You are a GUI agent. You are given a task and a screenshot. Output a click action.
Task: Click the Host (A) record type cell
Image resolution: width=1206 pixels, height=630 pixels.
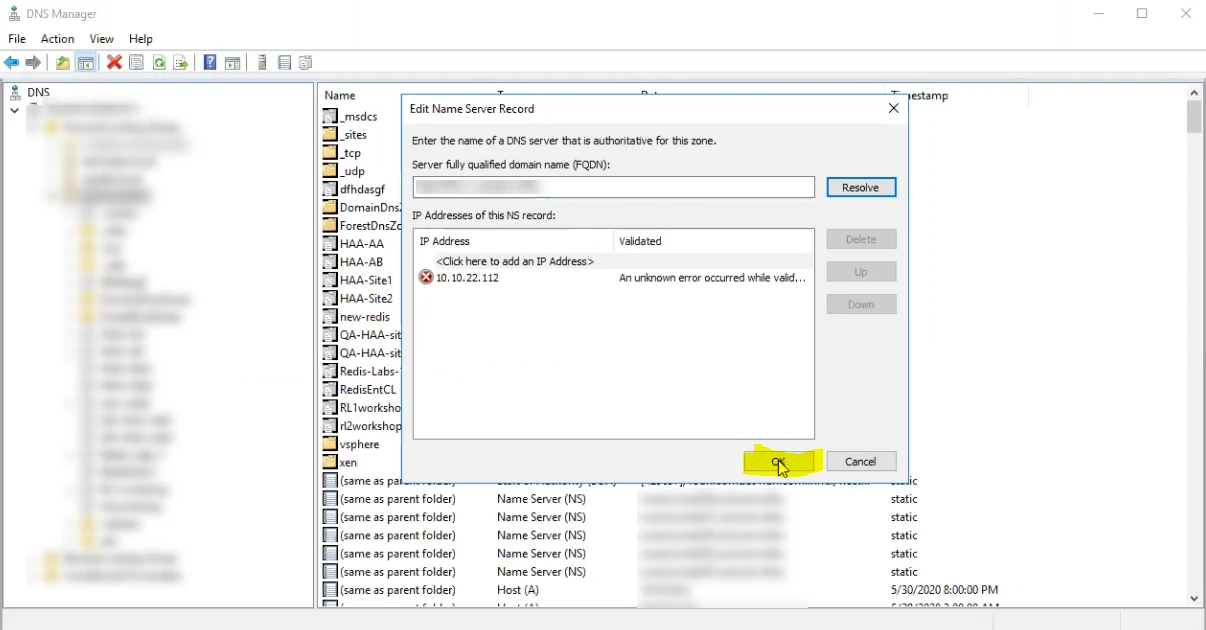518,590
